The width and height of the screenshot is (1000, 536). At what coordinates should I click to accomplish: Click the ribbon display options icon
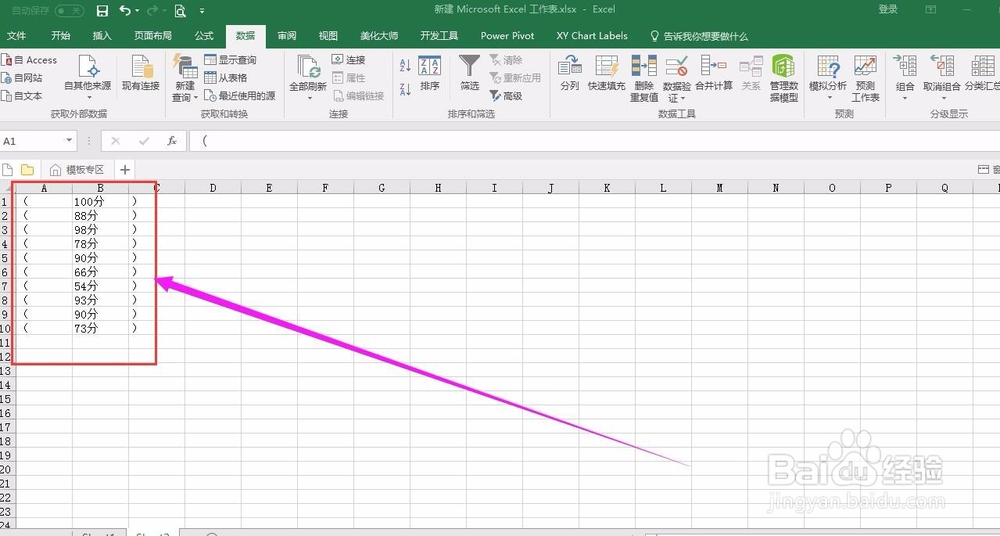pyautogui.click(x=931, y=10)
